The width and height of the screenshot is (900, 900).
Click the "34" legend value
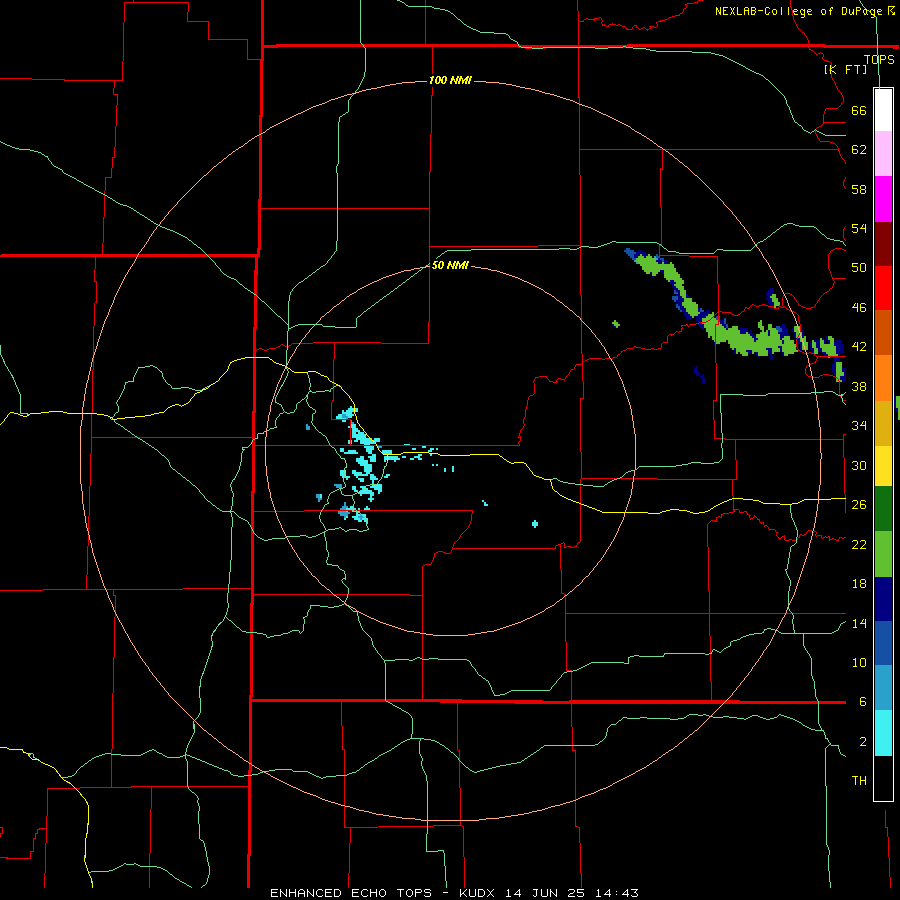click(859, 426)
